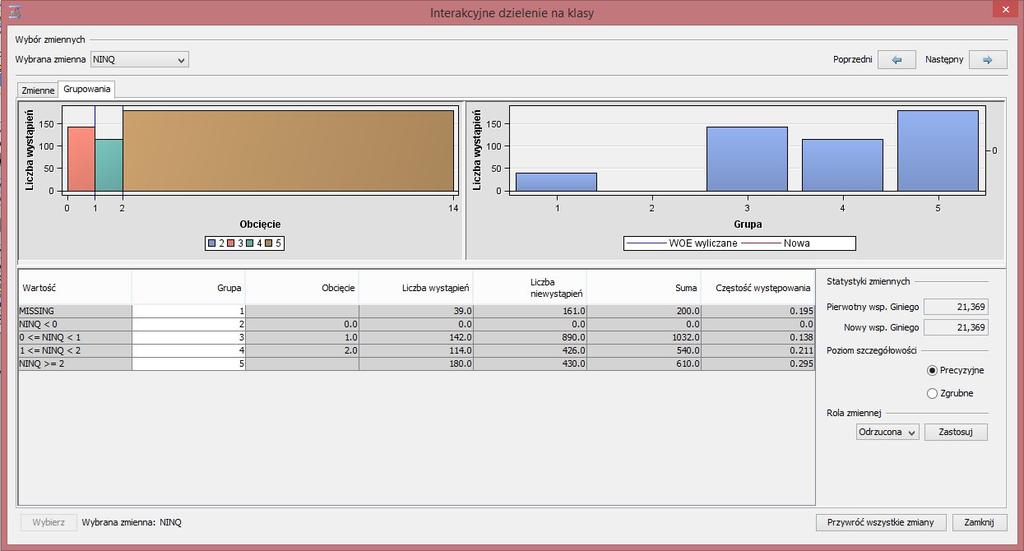Image resolution: width=1024 pixels, height=551 pixels.
Task: Edit group cell for NINQ < 0 row
Action: point(188,324)
